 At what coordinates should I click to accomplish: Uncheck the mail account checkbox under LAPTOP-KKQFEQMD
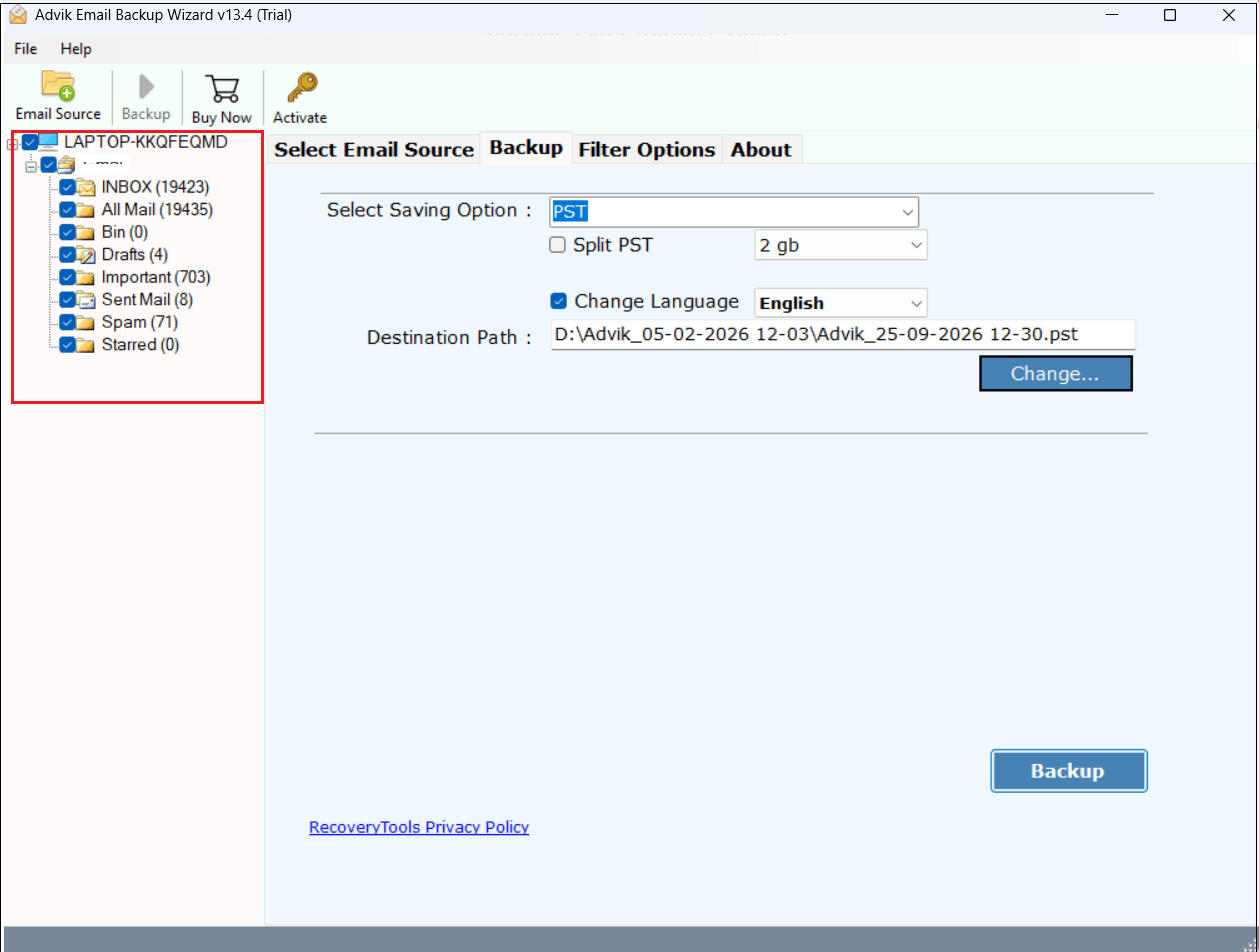click(x=49, y=165)
